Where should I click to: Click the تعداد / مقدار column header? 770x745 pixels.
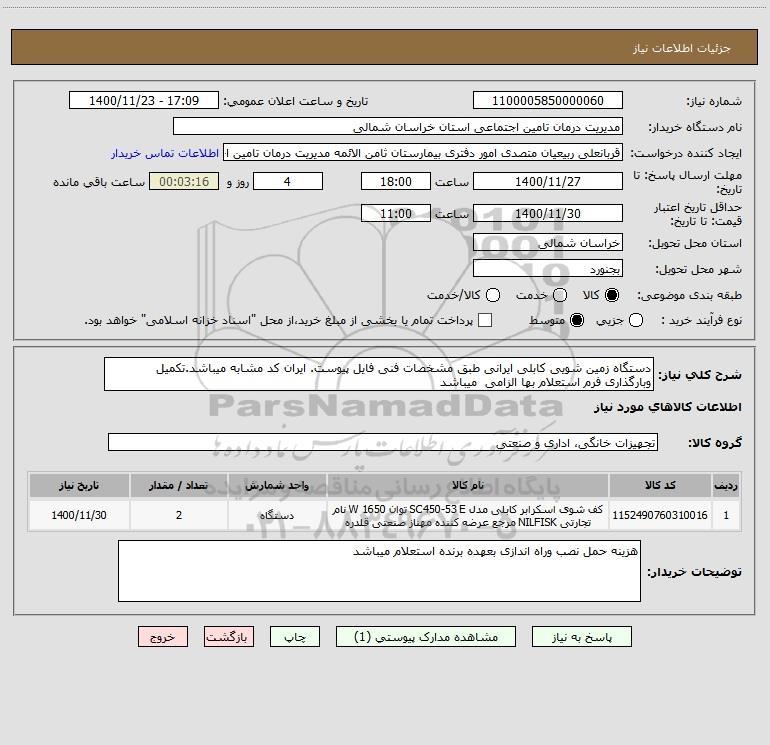click(x=179, y=485)
